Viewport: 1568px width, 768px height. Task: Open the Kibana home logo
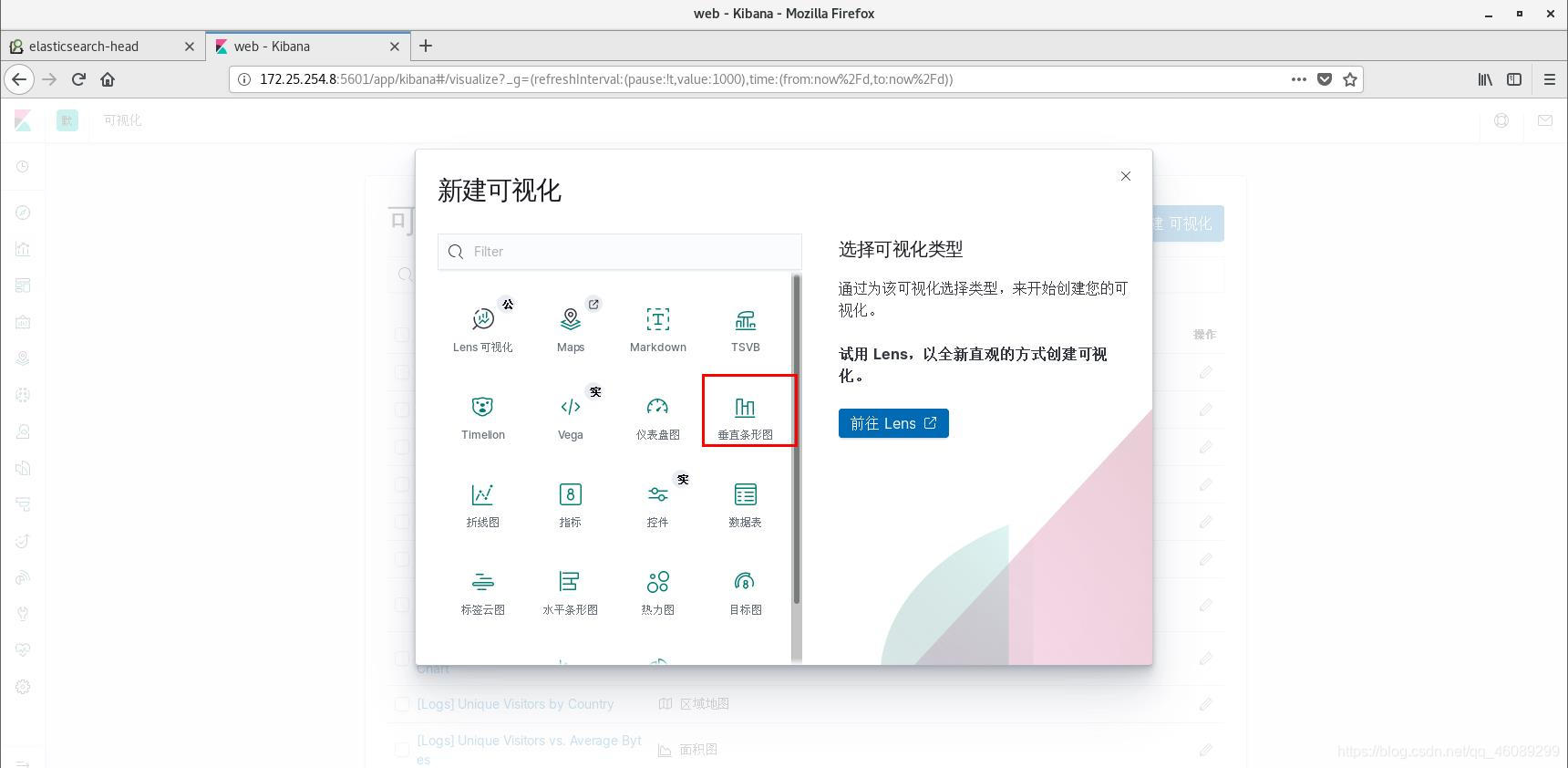tap(23, 120)
